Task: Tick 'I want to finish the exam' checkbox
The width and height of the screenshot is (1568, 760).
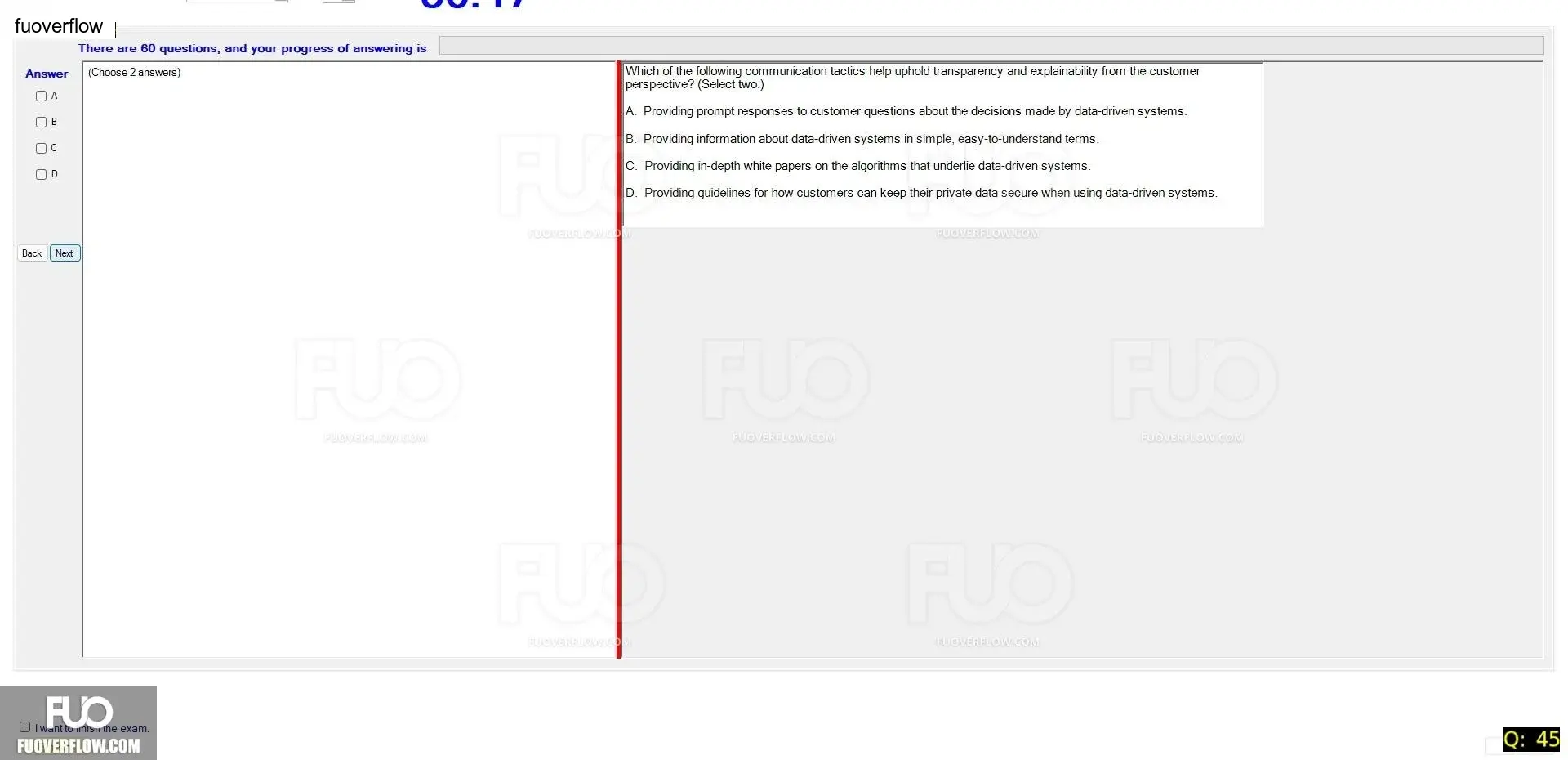Action: [24, 726]
